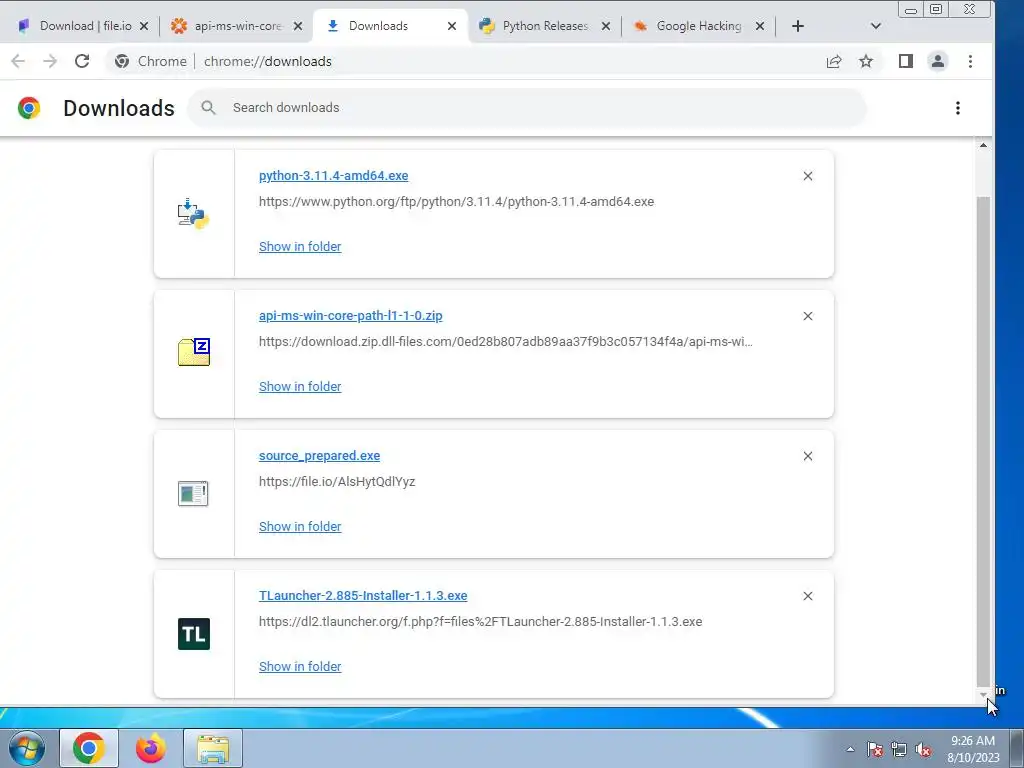The width and height of the screenshot is (1024, 768).
Task: Close the api-ms-win-core tab
Action: pyautogui.click(x=298, y=26)
